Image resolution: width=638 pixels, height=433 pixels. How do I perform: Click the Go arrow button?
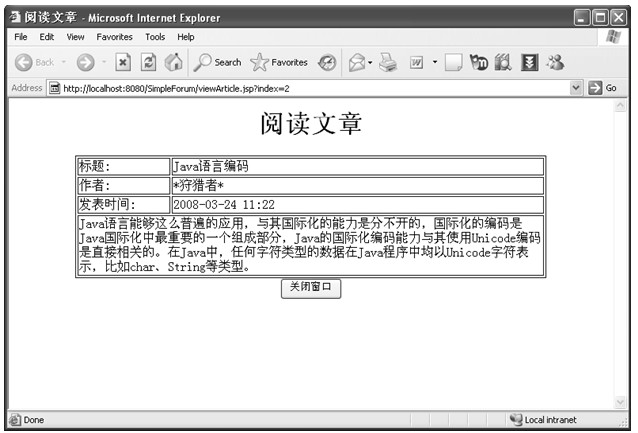coord(595,88)
